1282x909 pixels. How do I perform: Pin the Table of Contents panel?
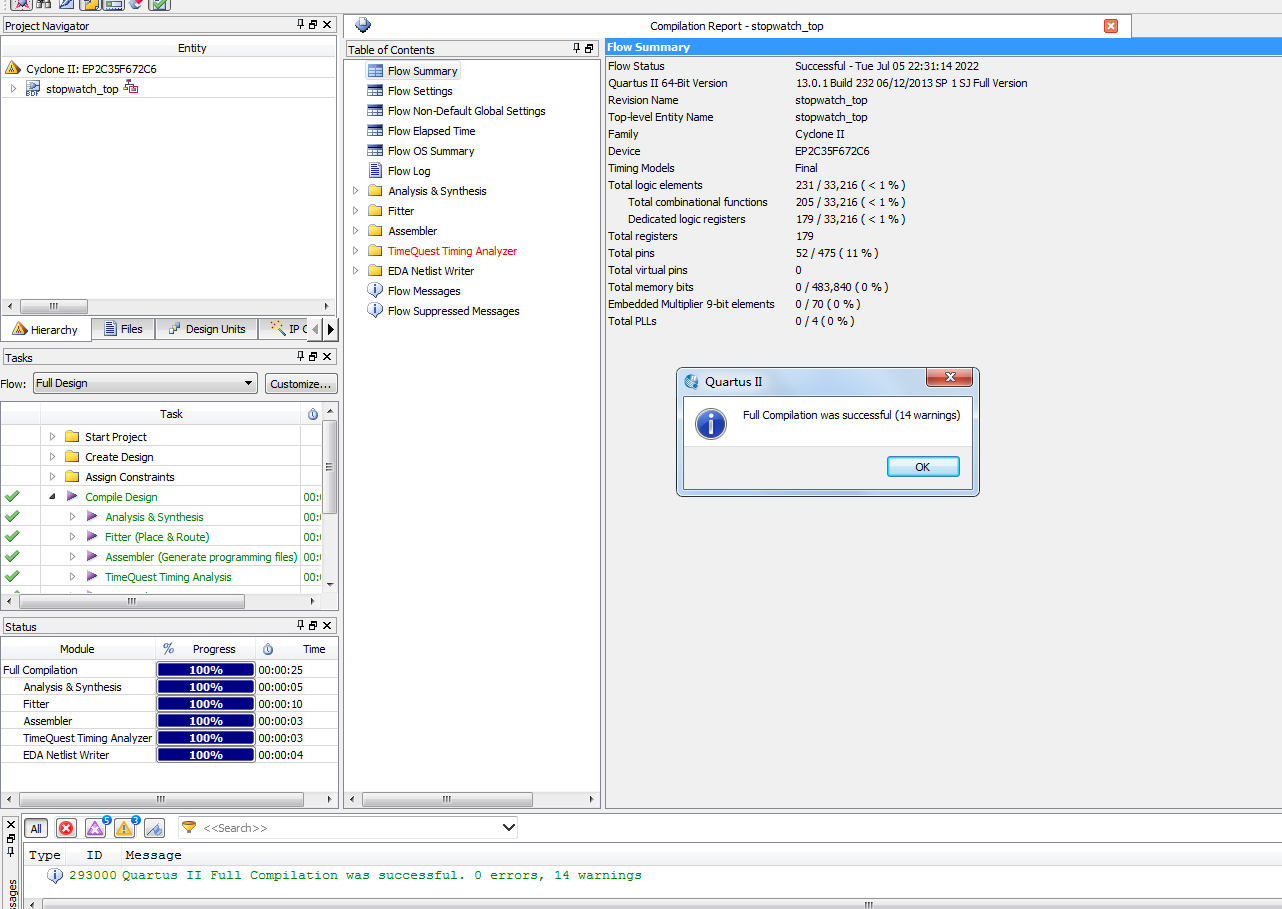click(x=576, y=48)
